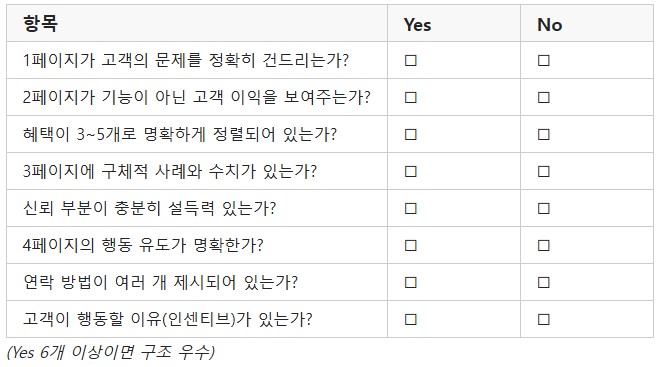Check No for 1페이지가 고객의 문제를 정확히 건드리는가
Viewport: 664px width, 367px height.
(x=544, y=61)
